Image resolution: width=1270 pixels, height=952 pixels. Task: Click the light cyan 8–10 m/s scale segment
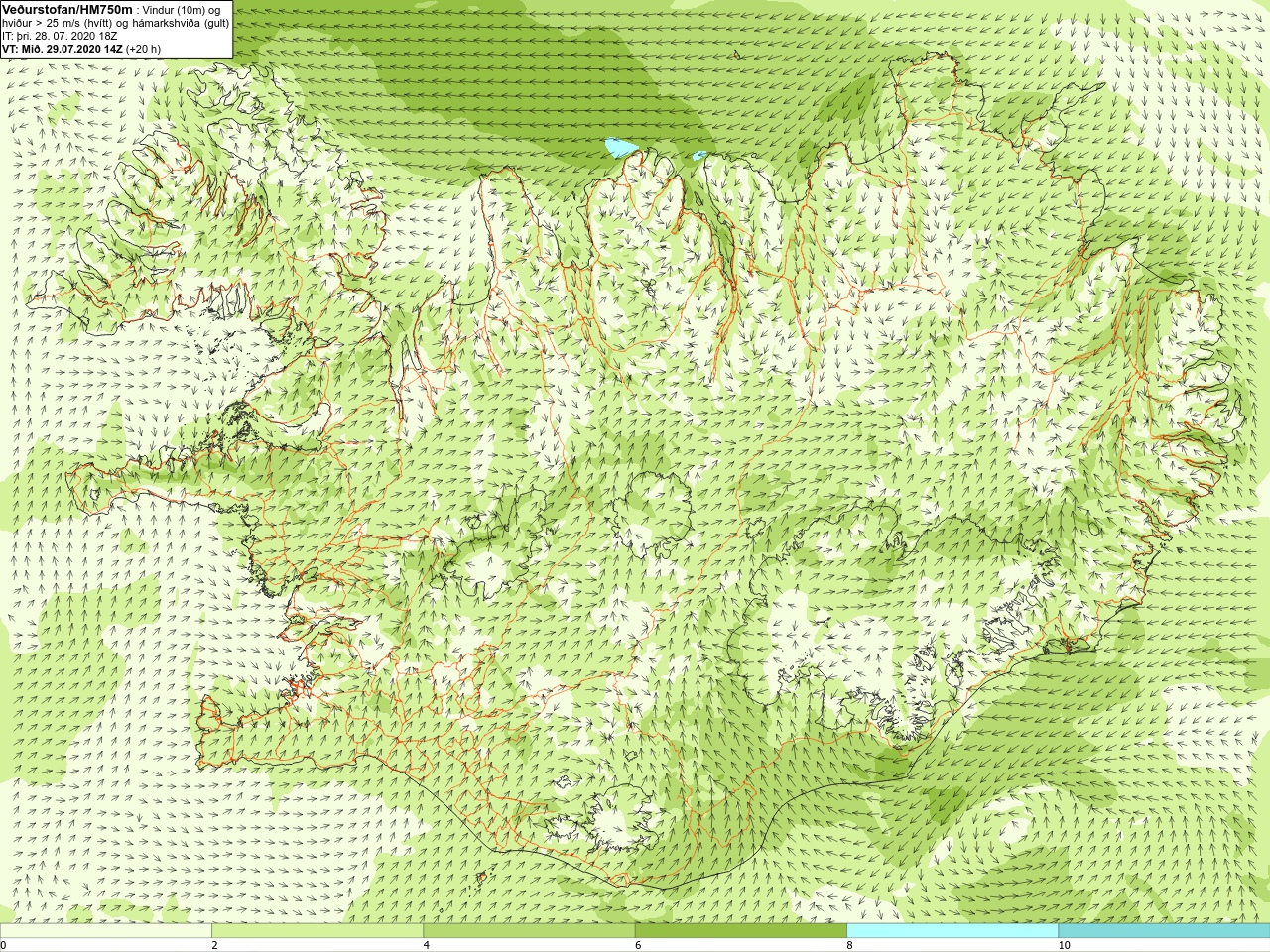point(952,931)
